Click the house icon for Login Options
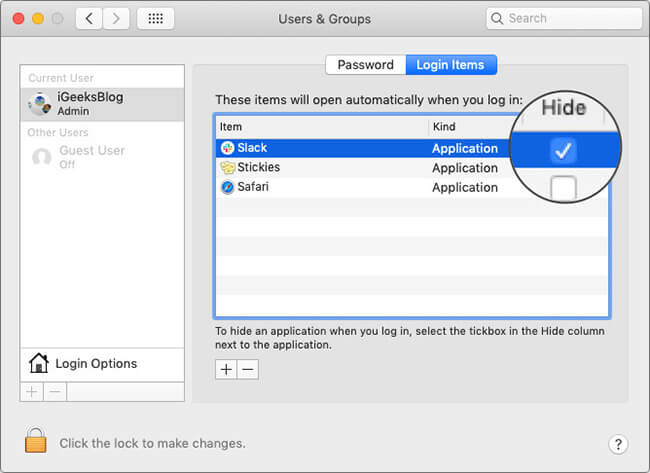 coord(39,363)
